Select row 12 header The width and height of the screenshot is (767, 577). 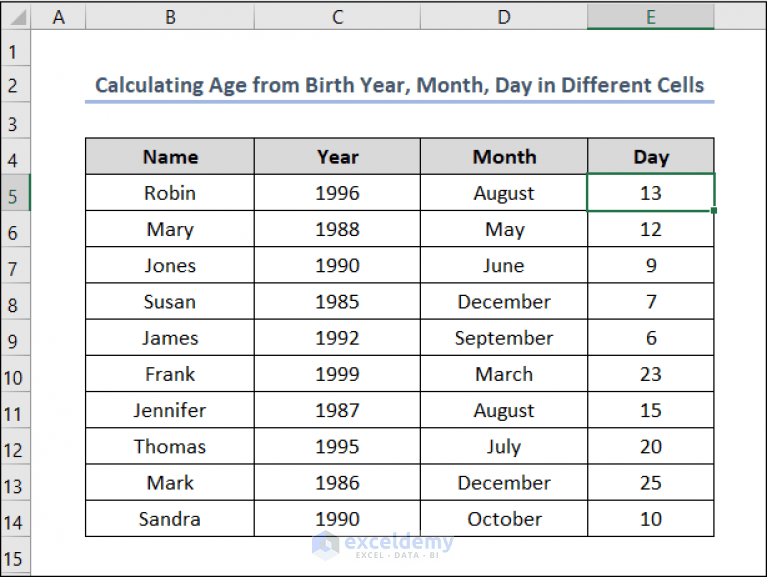15,446
